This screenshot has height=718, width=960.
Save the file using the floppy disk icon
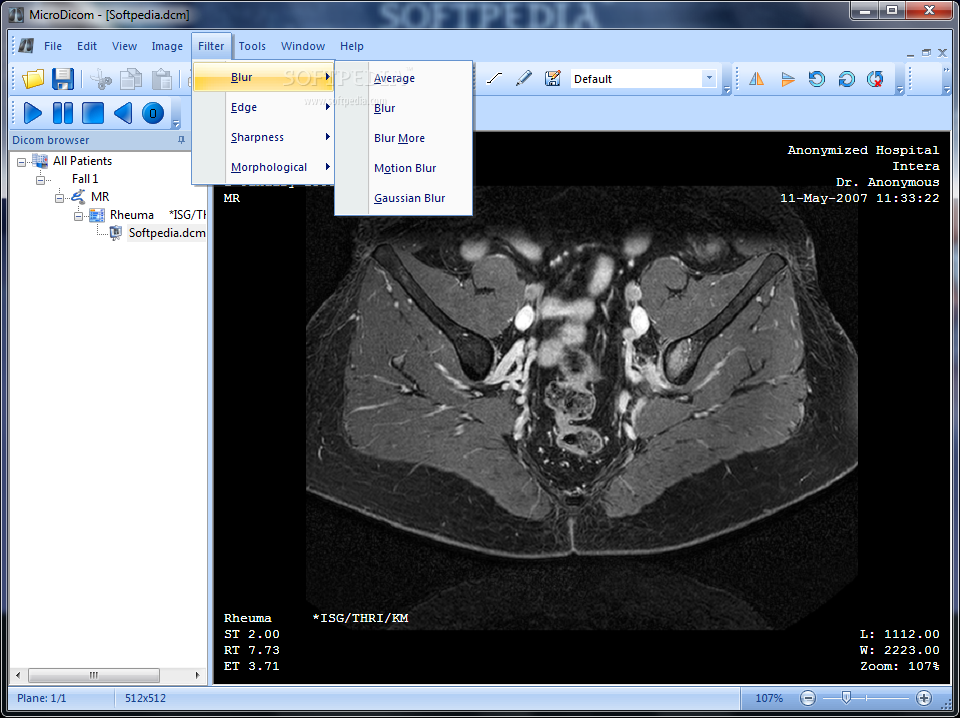click(x=62, y=79)
